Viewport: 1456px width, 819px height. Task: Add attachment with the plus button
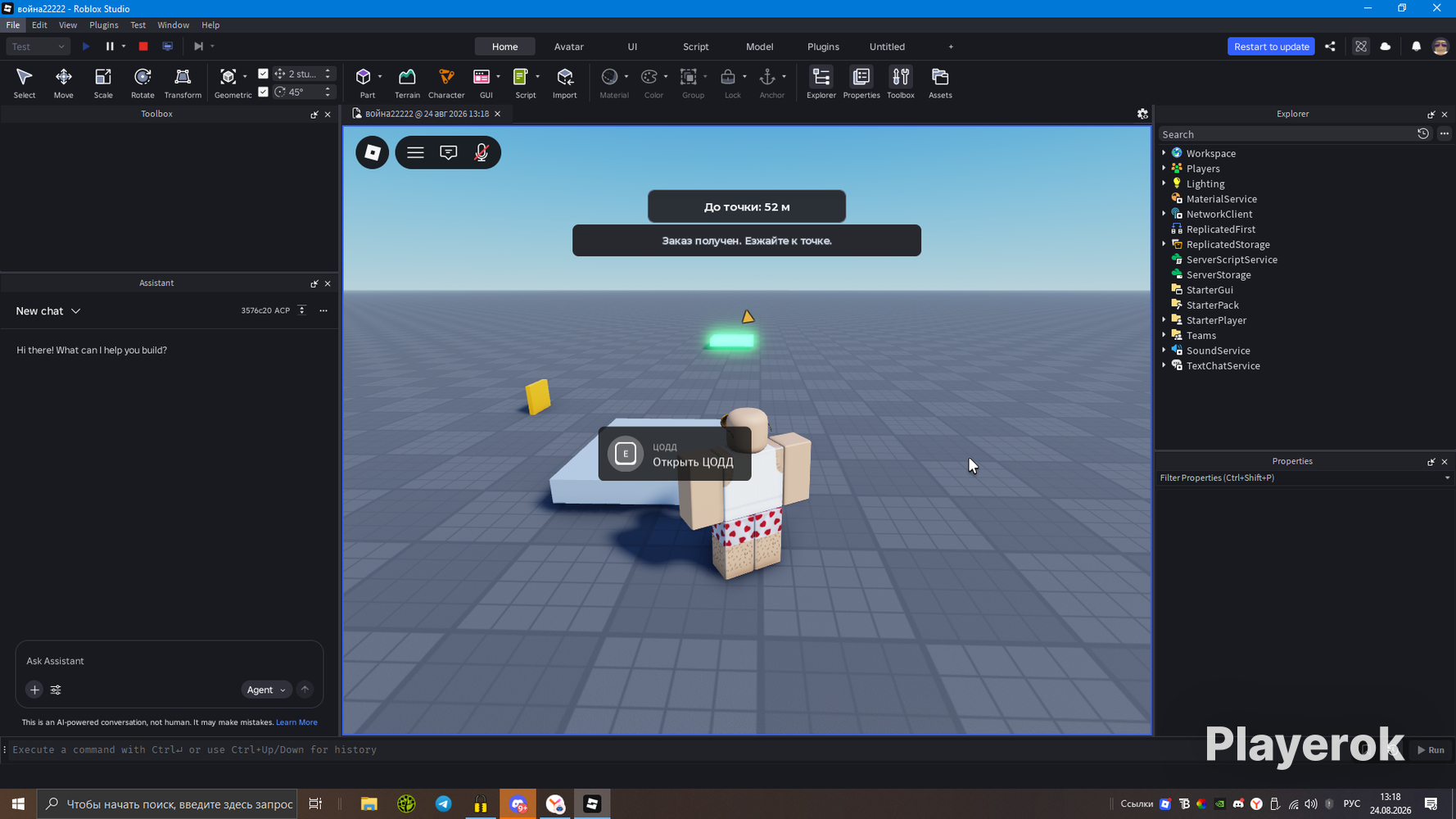pos(34,690)
